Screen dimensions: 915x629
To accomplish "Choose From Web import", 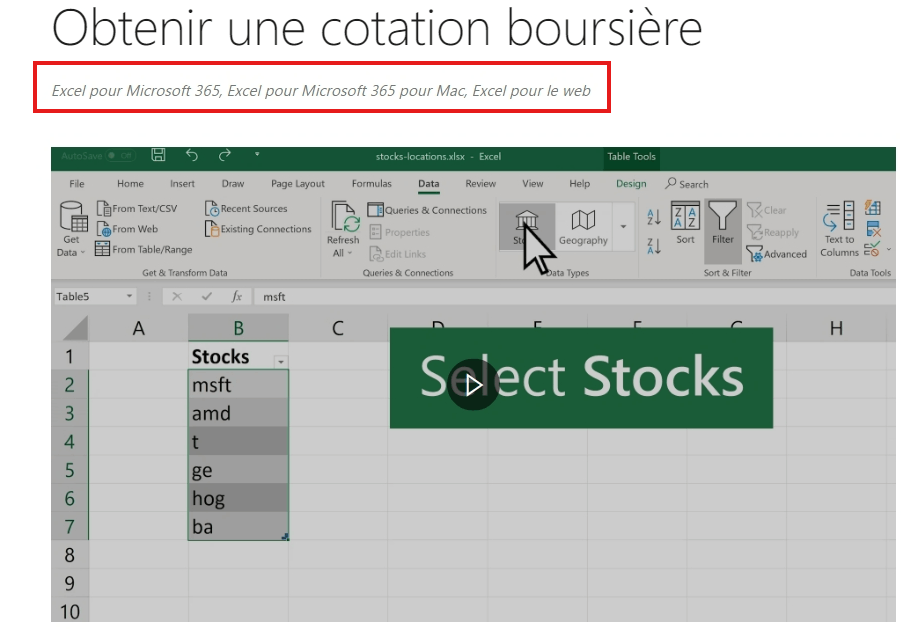I will (127, 229).
